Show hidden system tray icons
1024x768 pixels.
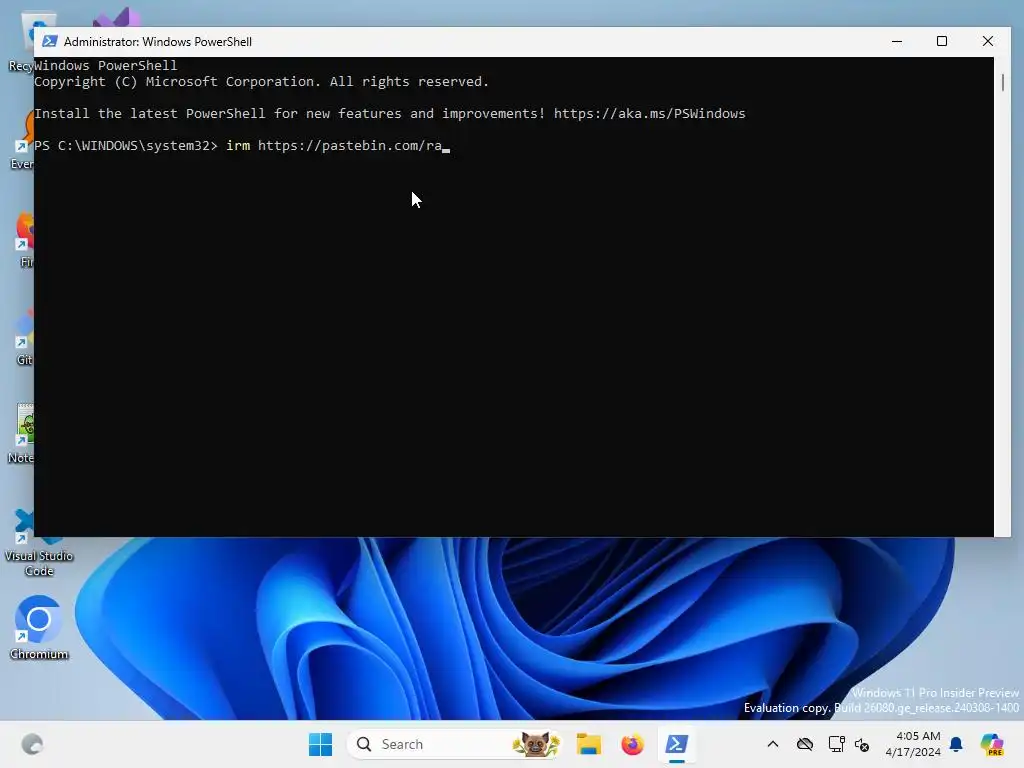[x=773, y=744]
